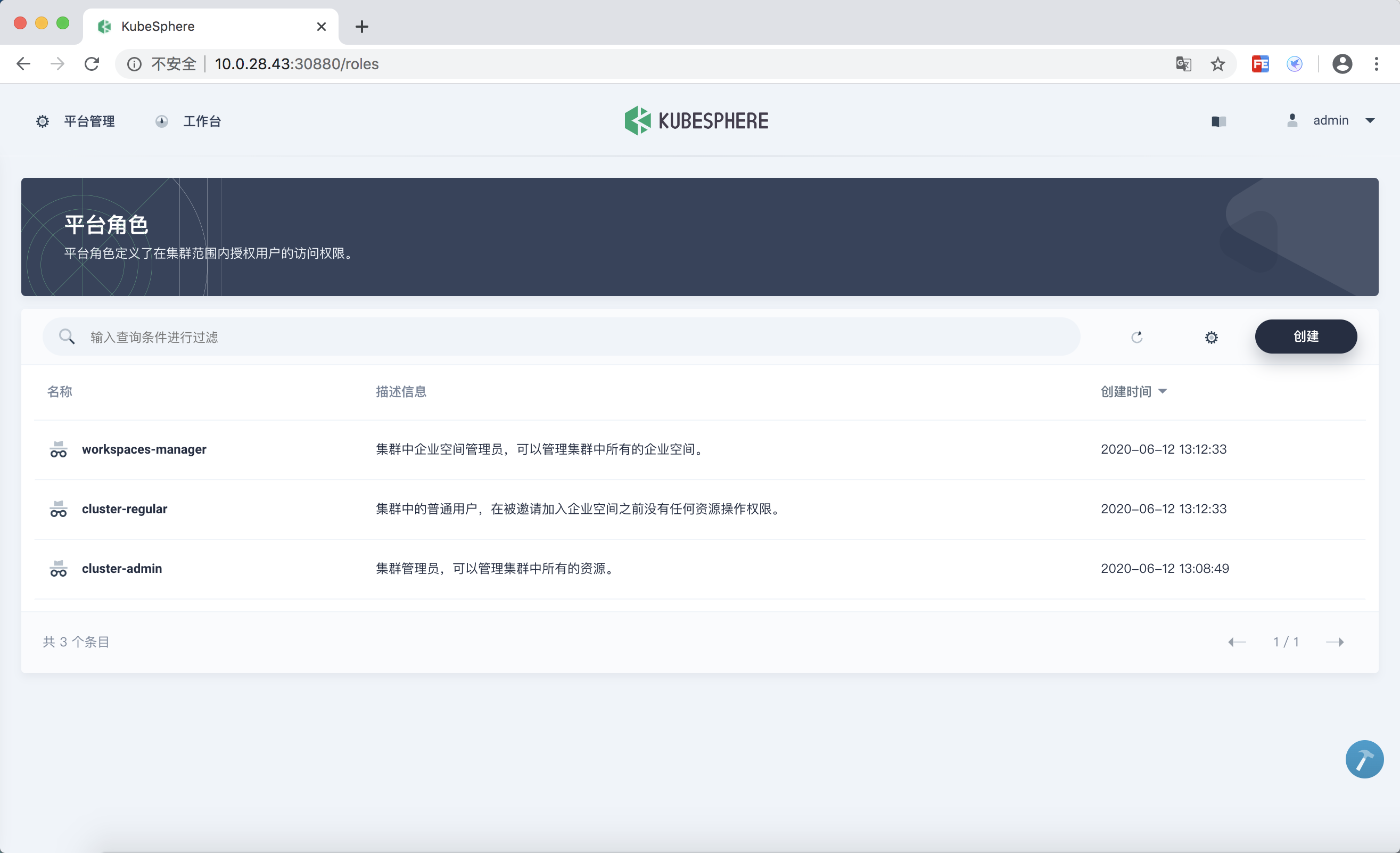Click the red FE browser extension icon
The width and height of the screenshot is (1400, 853).
click(x=1259, y=64)
